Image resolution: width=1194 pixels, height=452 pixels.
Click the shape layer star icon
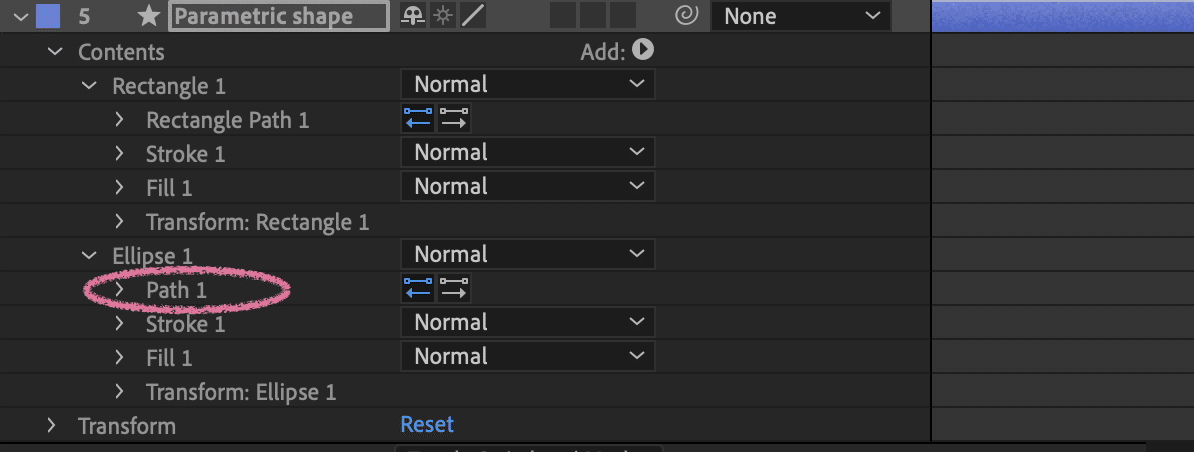coord(149,16)
